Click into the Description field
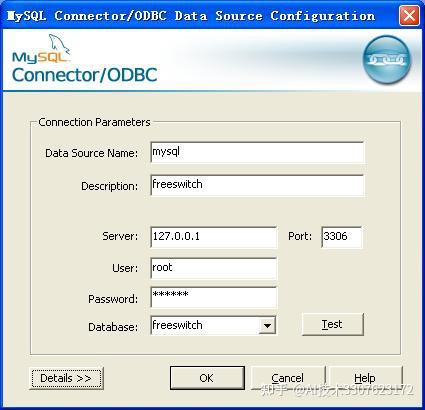This screenshot has height=410, width=425. (257, 185)
